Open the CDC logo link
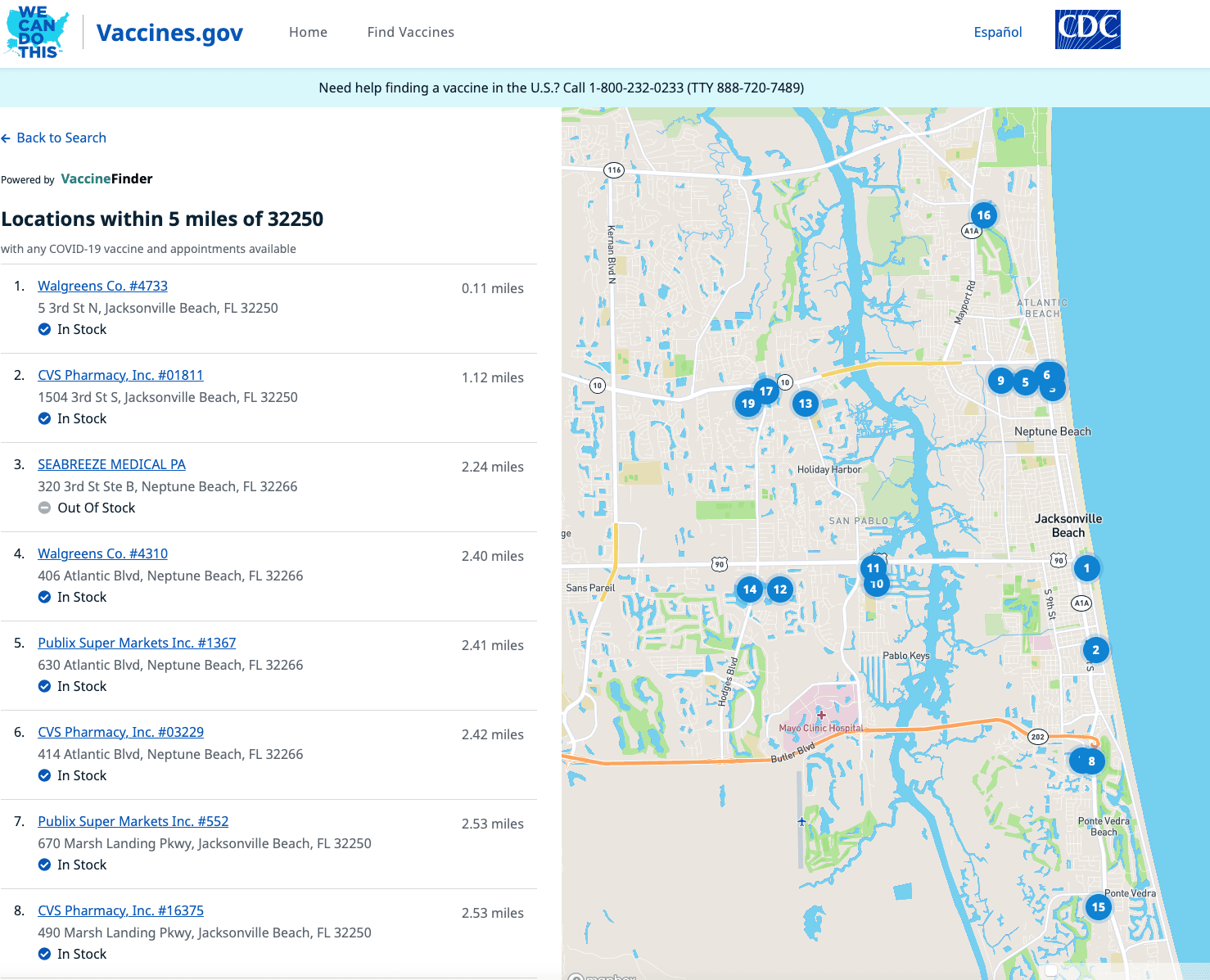Screen dimensions: 1210x980 1087,30
